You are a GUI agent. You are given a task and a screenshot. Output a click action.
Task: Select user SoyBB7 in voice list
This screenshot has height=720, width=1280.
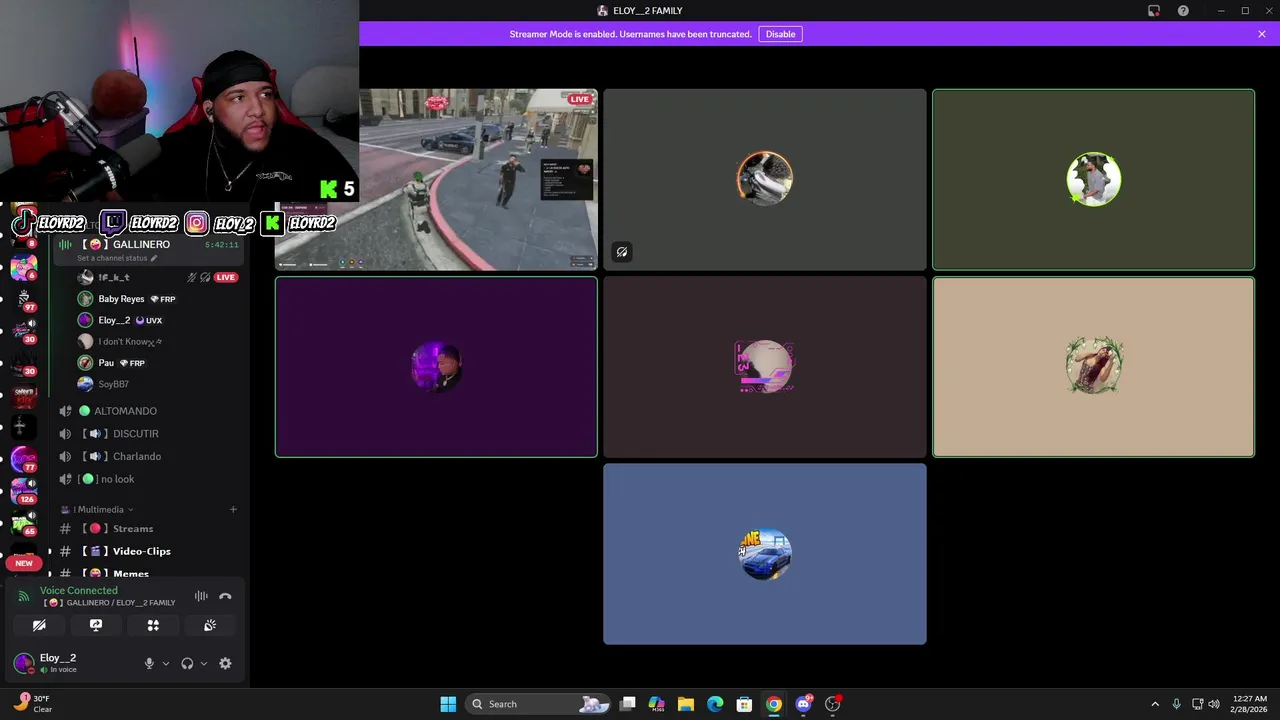point(113,384)
